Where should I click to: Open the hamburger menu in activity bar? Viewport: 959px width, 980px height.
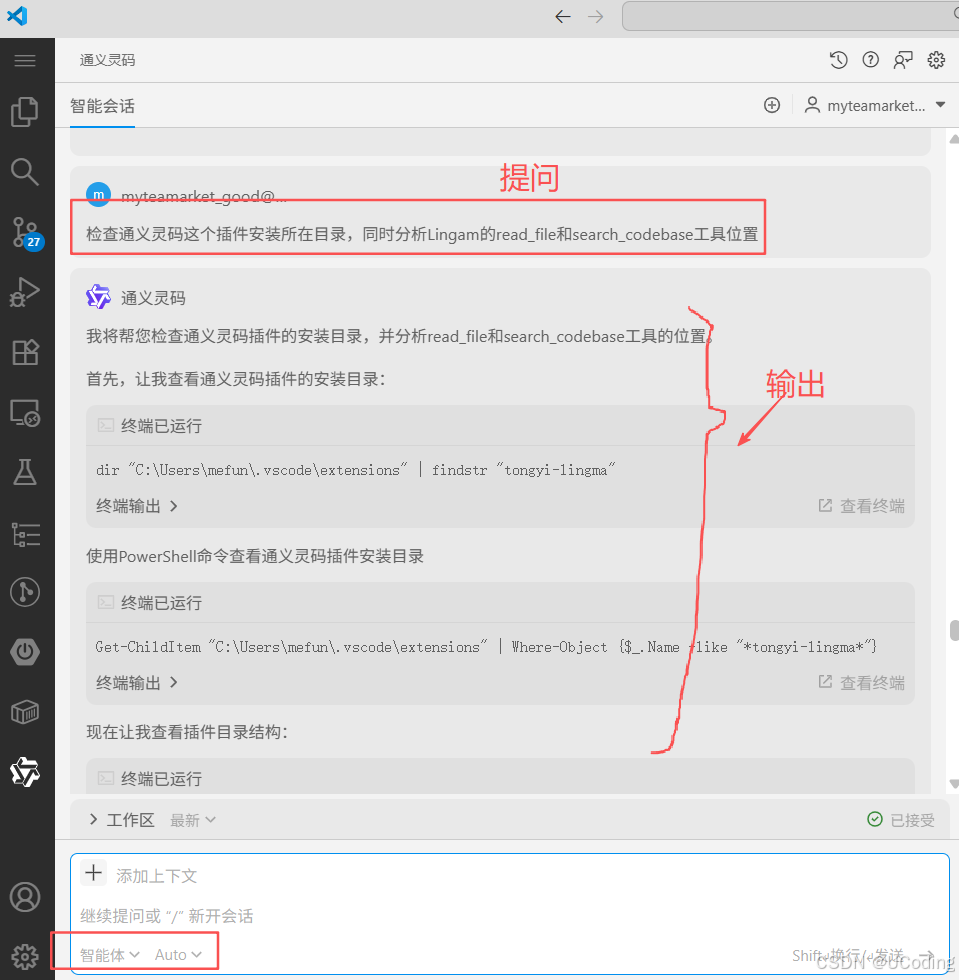25,61
